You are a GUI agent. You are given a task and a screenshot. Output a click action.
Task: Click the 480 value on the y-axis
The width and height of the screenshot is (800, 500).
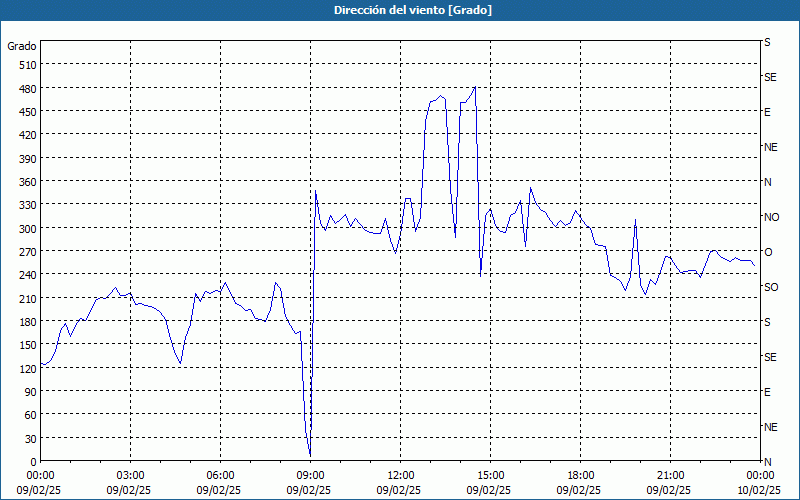coord(29,88)
